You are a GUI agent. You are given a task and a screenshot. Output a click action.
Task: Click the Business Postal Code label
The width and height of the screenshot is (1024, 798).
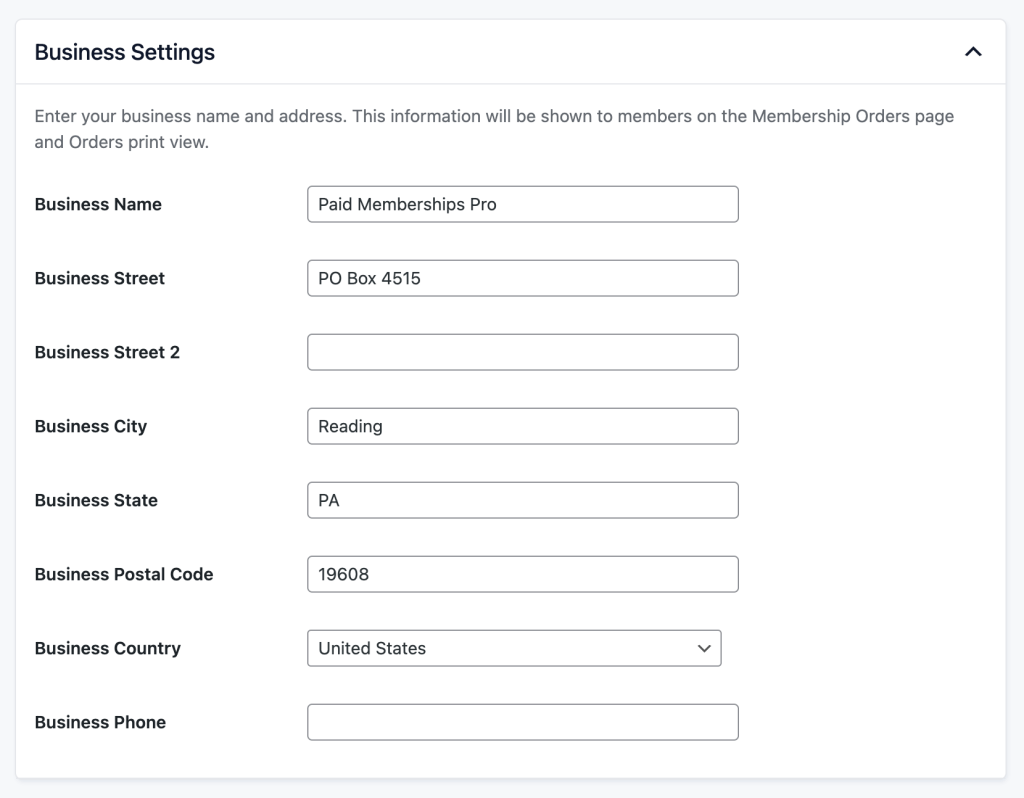tap(124, 574)
